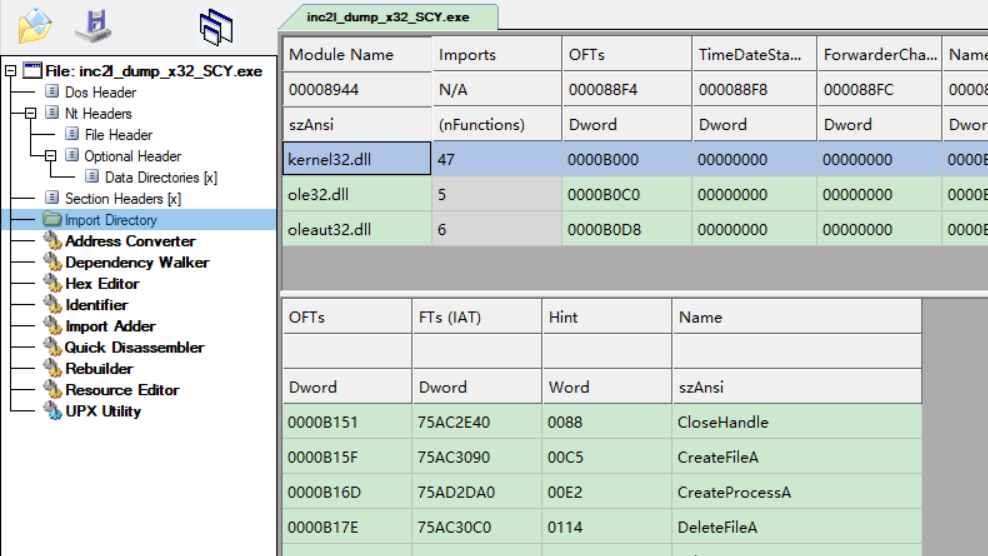
Task: Open the UPX Utility tool
Action: point(103,411)
